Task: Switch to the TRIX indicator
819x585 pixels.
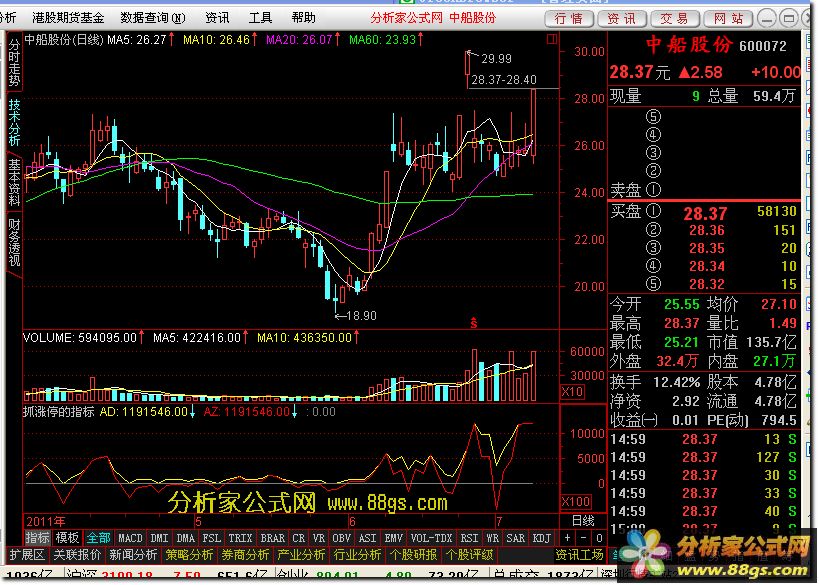Action: [240, 537]
